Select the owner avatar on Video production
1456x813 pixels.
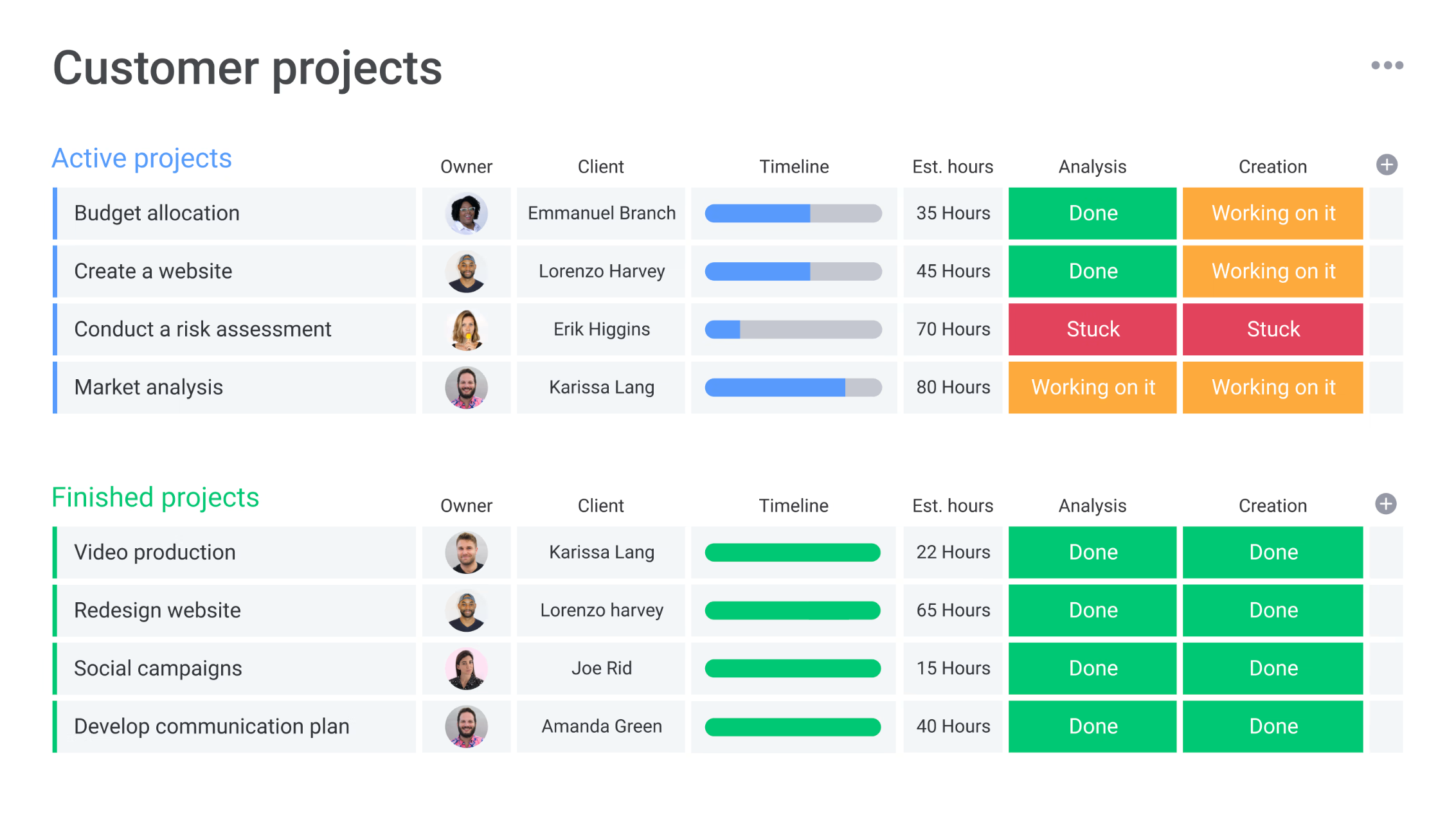click(466, 551)
